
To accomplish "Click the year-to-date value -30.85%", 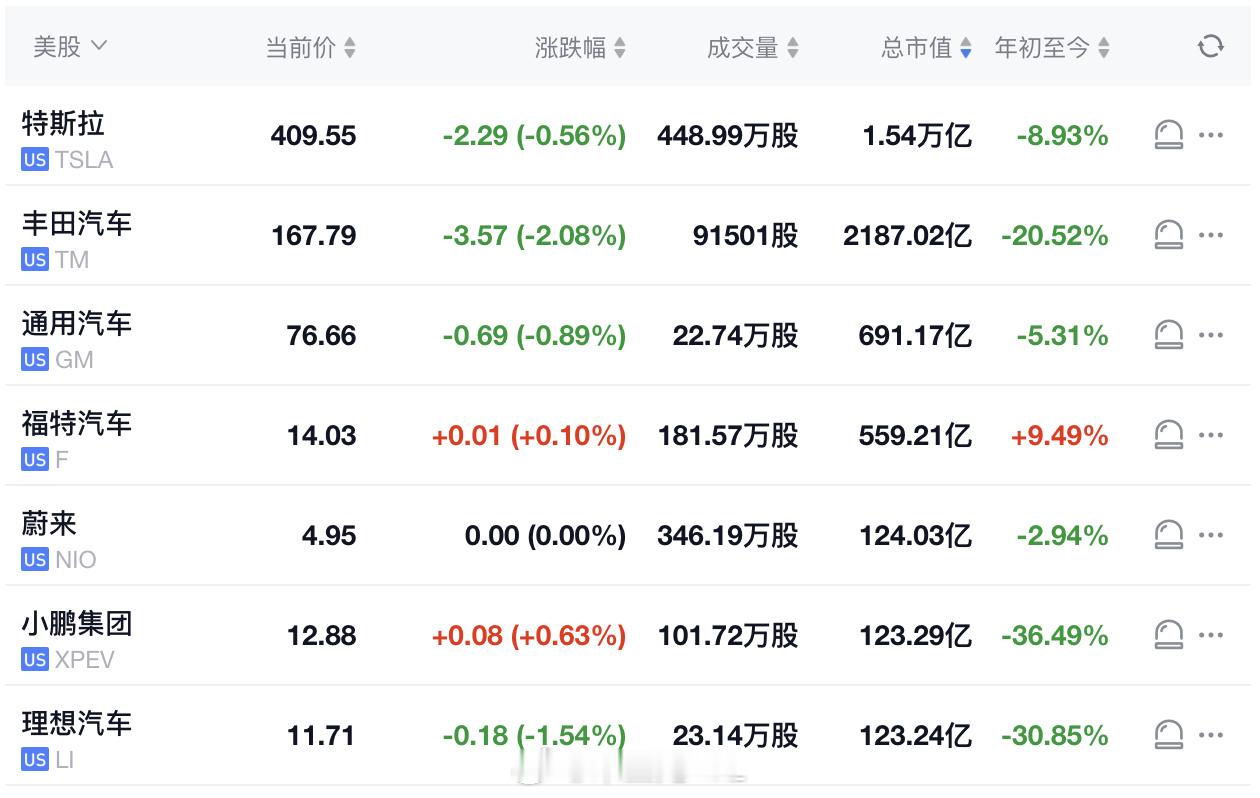I will [x=1055, y=736].
